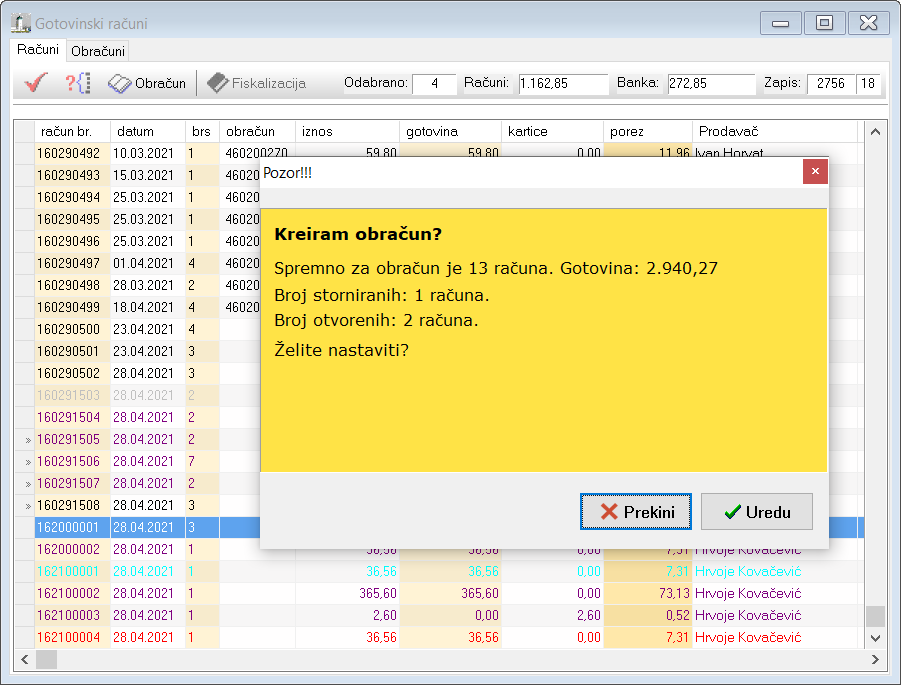Click the question mark filter icon
This screenshot has height=685, width=901.
click(78, 84)
